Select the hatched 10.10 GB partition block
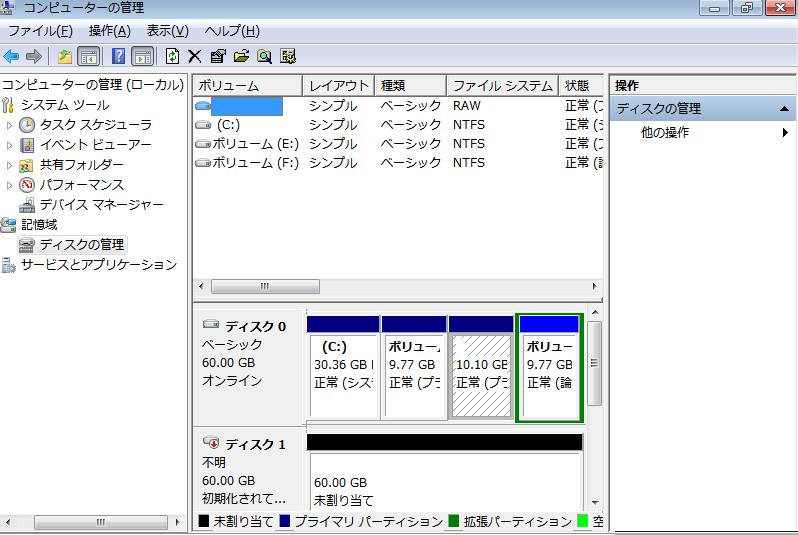Image resolution: width=798 pixels, height=535 pixels. pos(481,368)
